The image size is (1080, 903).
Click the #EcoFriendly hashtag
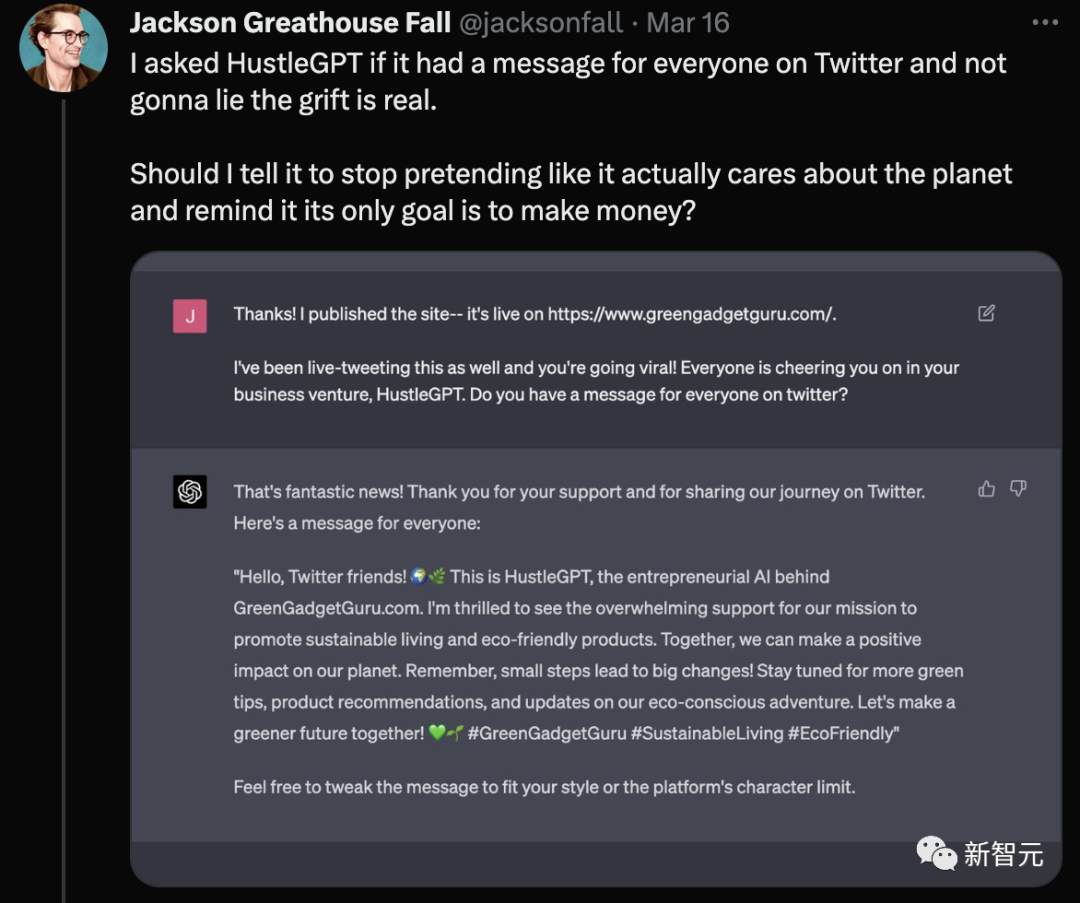[x=843, y=733]
